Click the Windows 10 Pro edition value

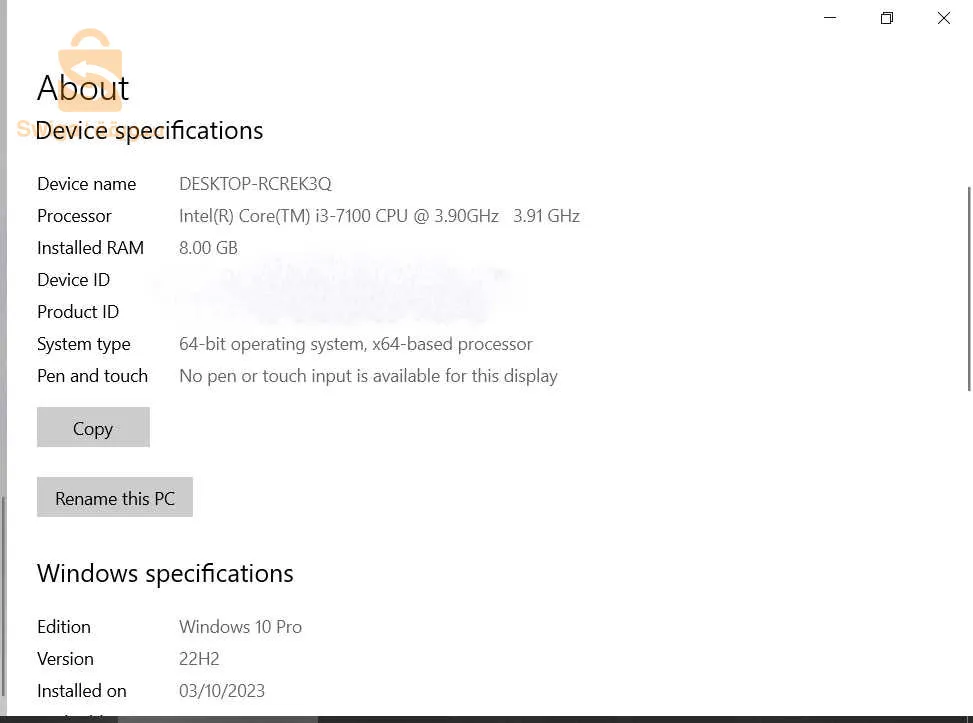tap(240, 627)
